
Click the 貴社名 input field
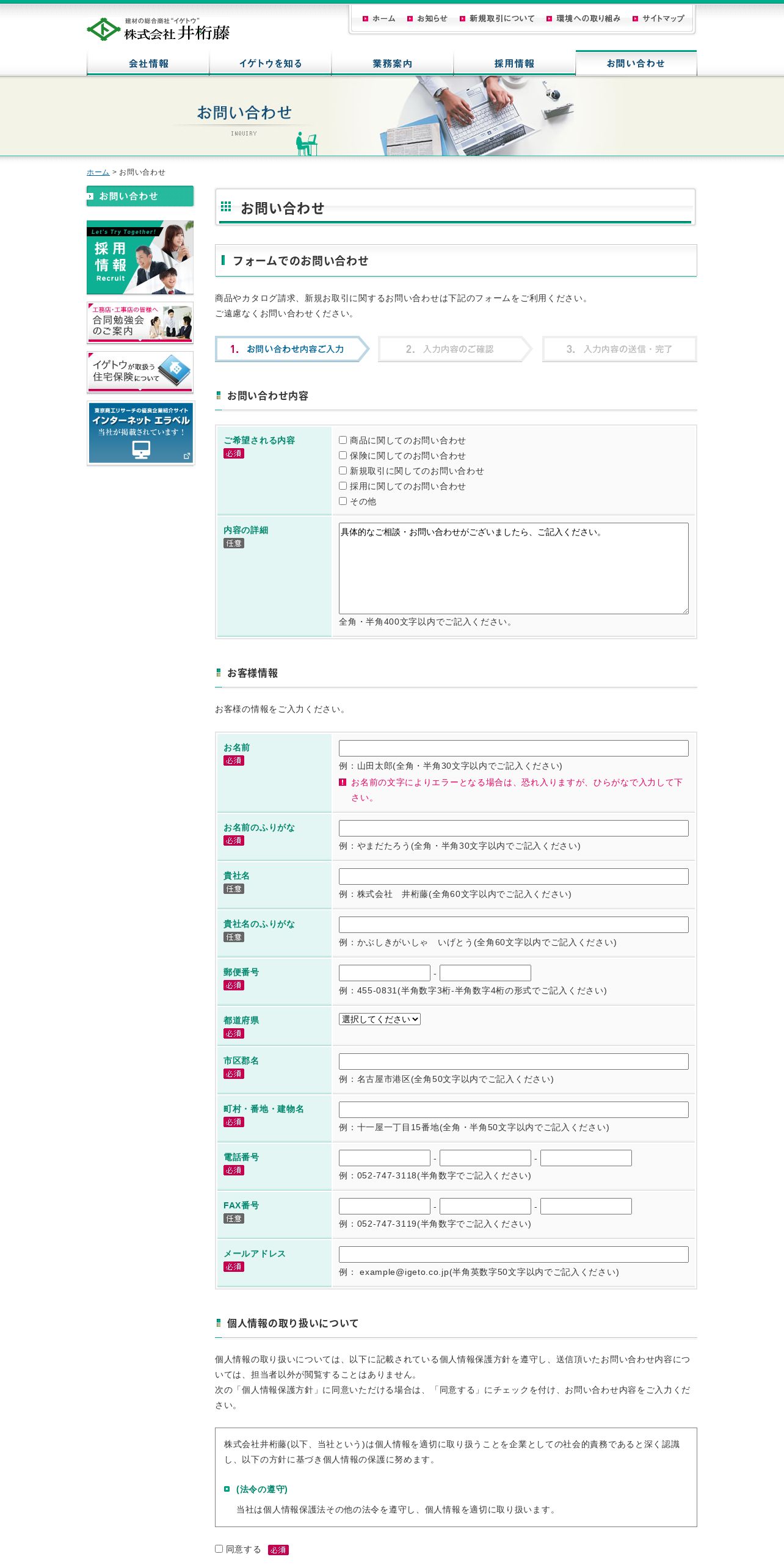pos(514,877)
